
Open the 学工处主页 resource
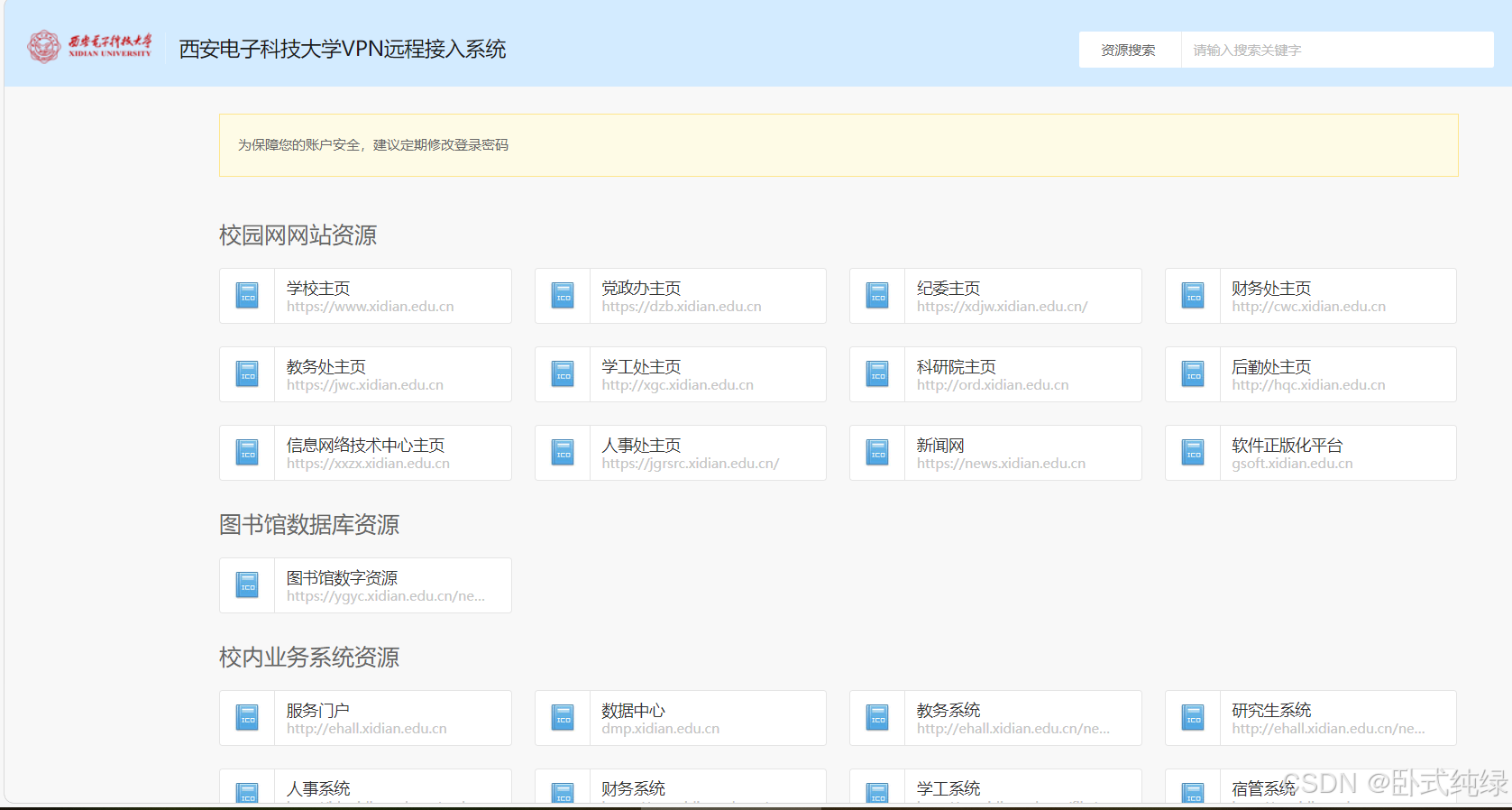(641, 367)
